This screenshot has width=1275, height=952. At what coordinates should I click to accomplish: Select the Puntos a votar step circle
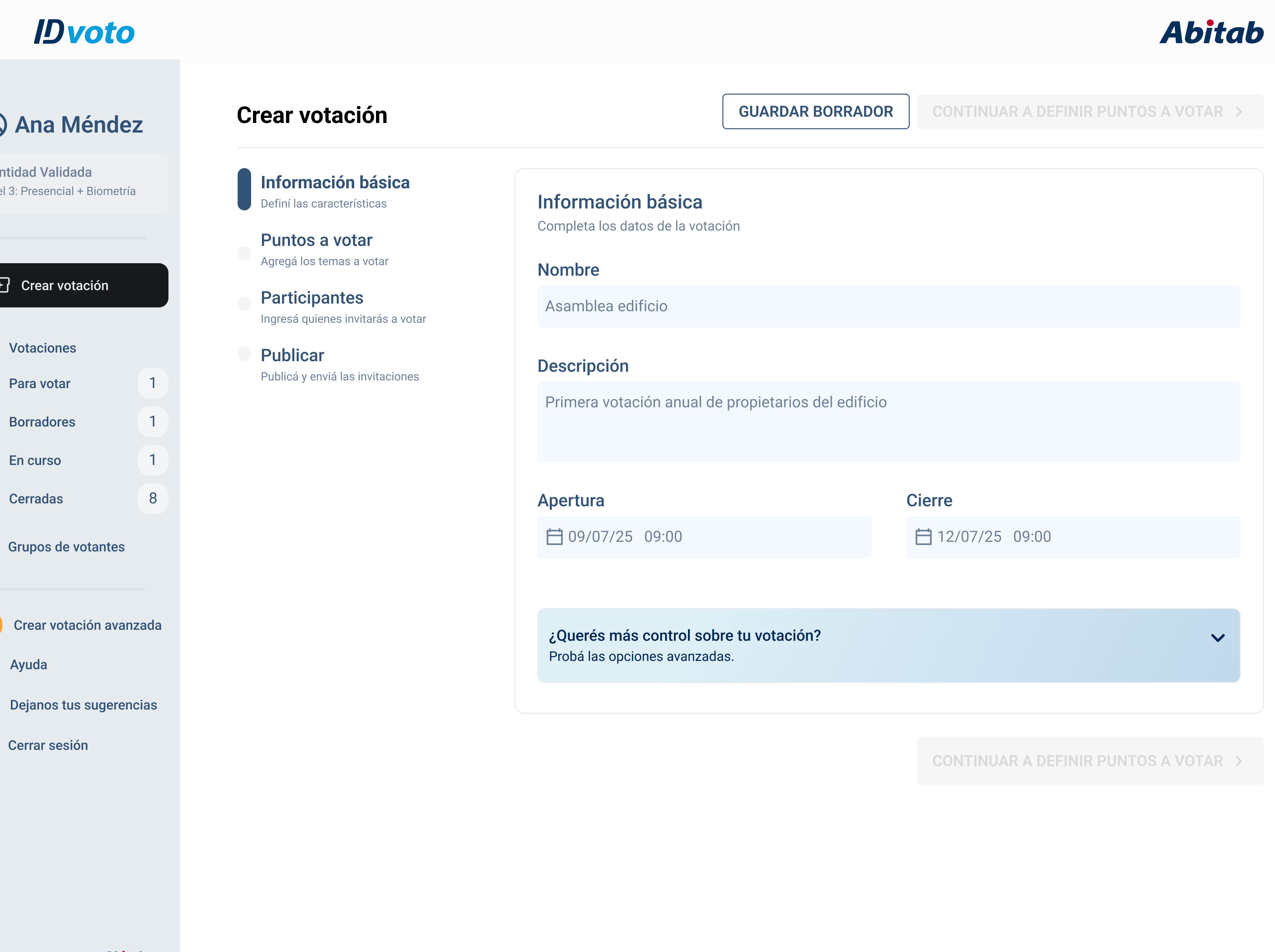tap(244, 253)
